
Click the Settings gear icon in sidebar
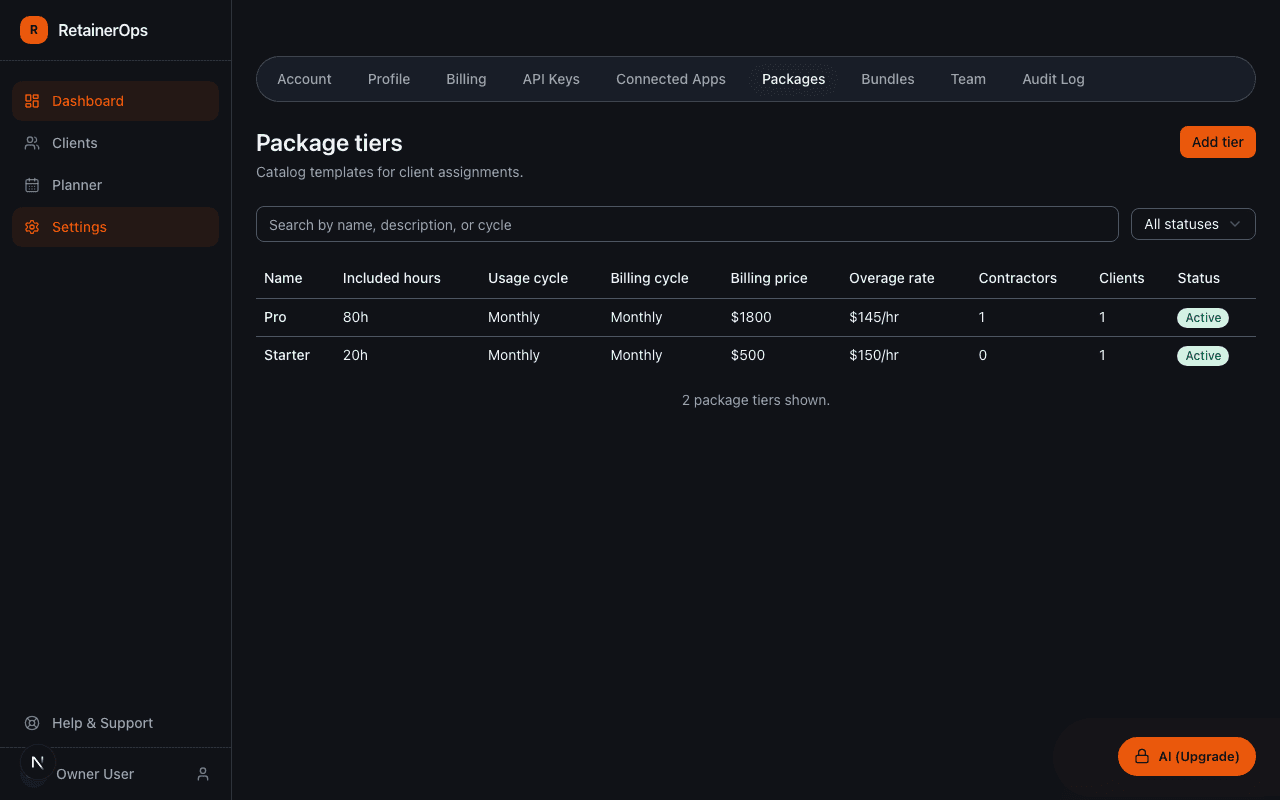(32, 227)
